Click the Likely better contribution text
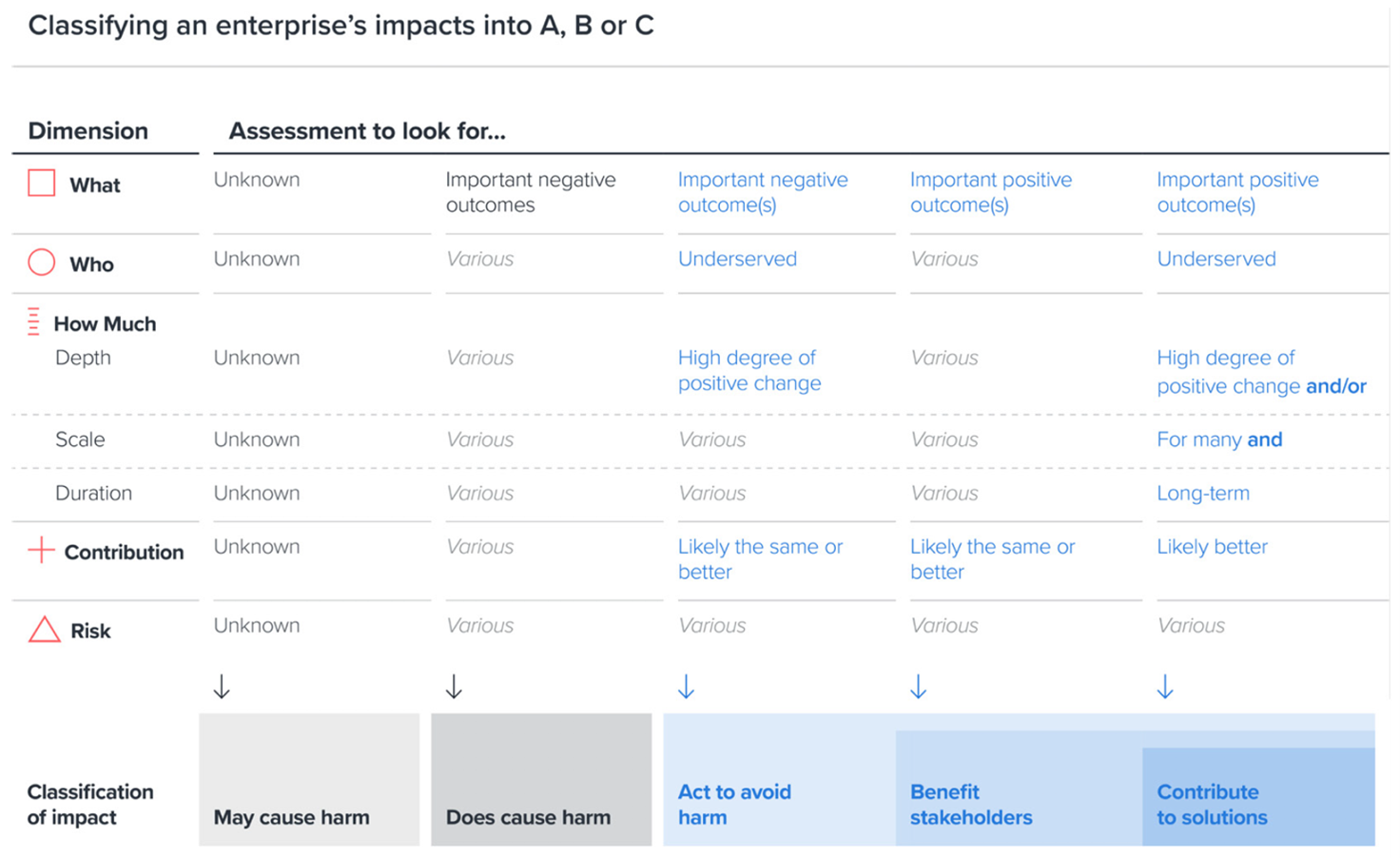Screen dimensions: 1400x858 pyautogui.click(x=1213, y=547)
